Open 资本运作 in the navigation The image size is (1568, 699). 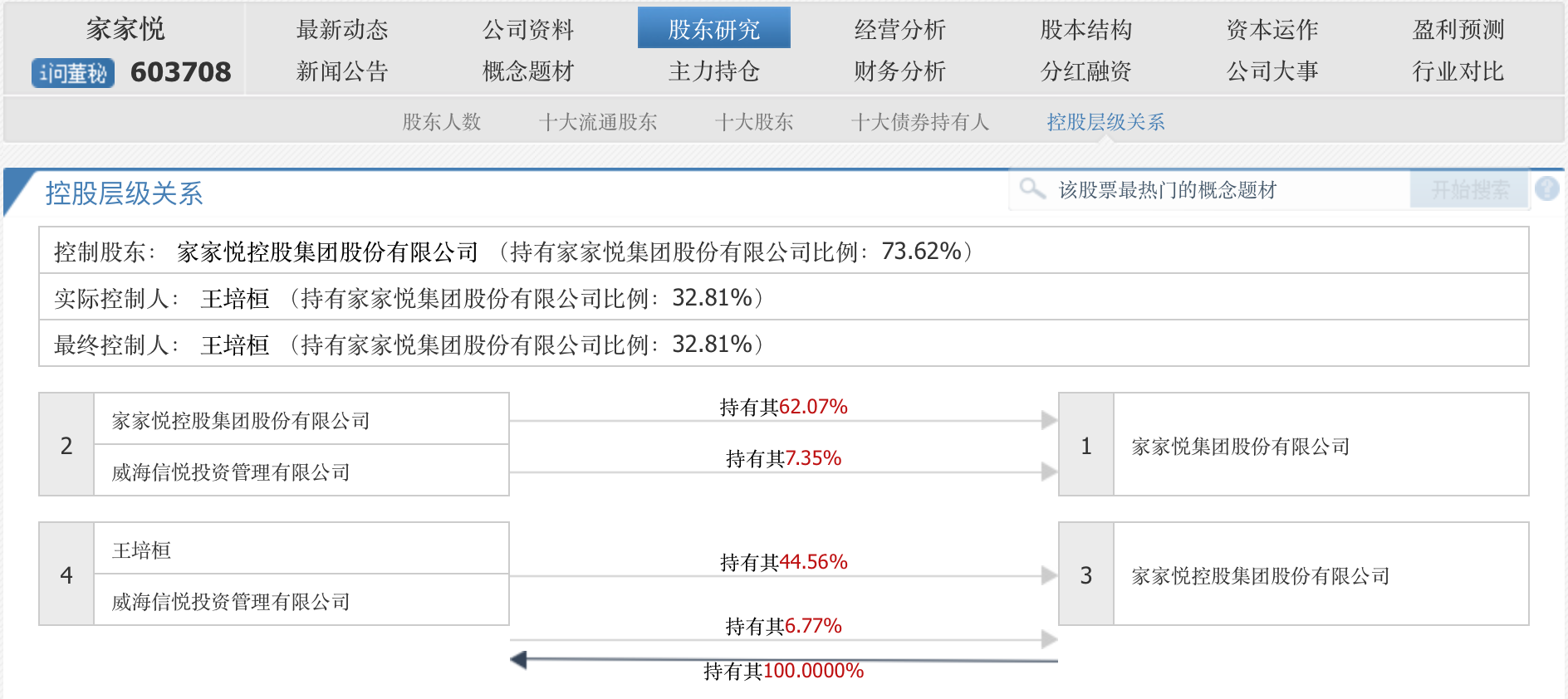pos(1272,30)
